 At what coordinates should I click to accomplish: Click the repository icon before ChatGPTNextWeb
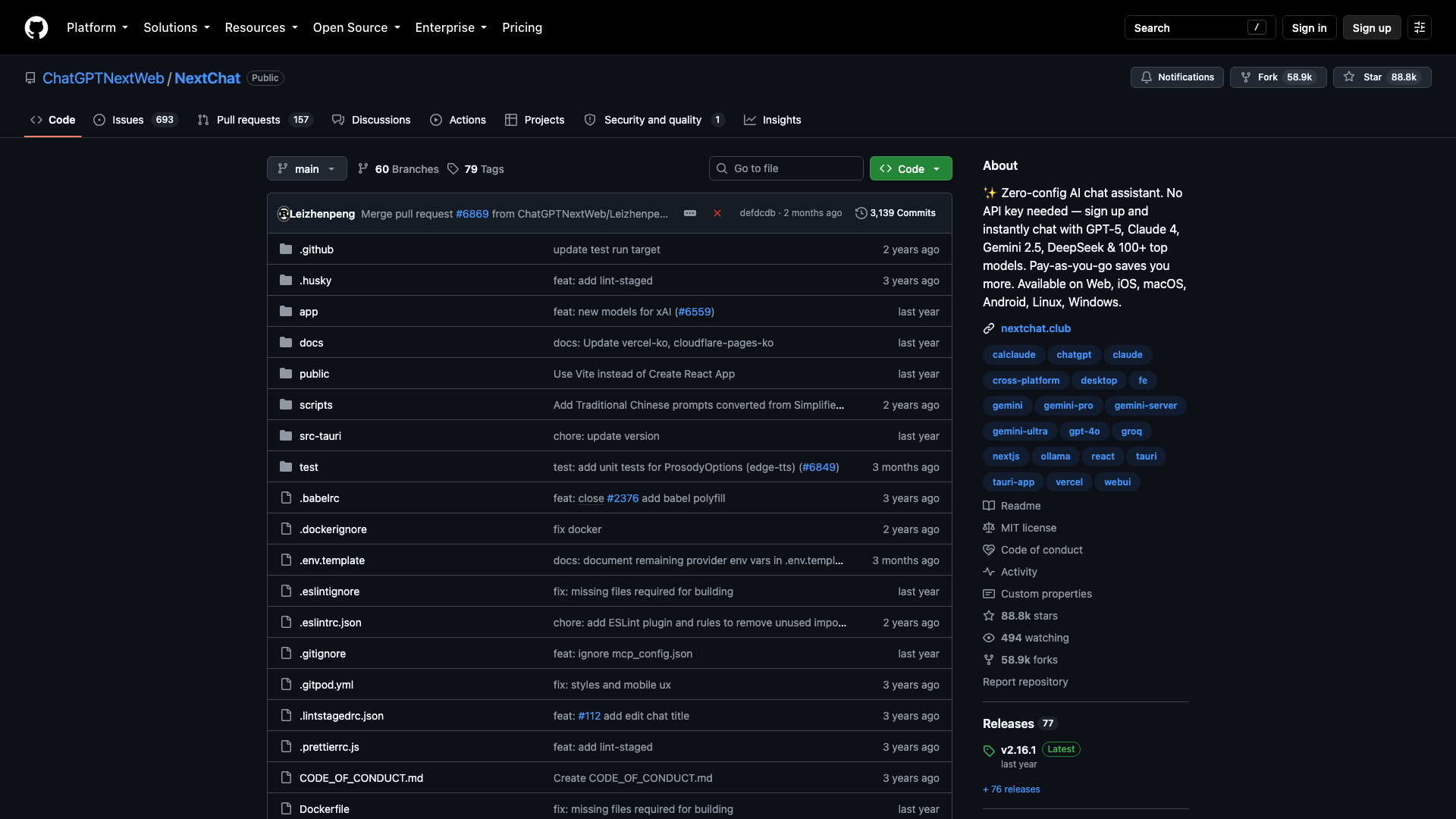[30, 78]
